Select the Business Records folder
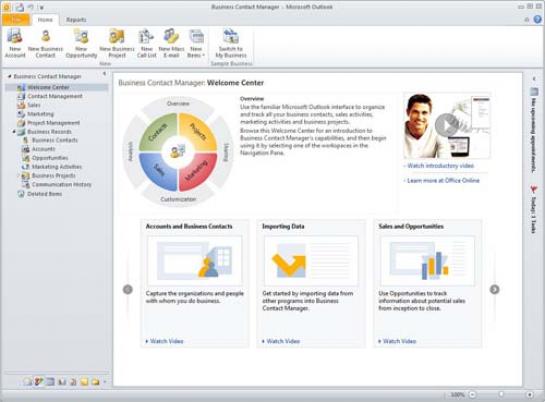This screenshot has width=545, height=402. (x=49, y=132)
